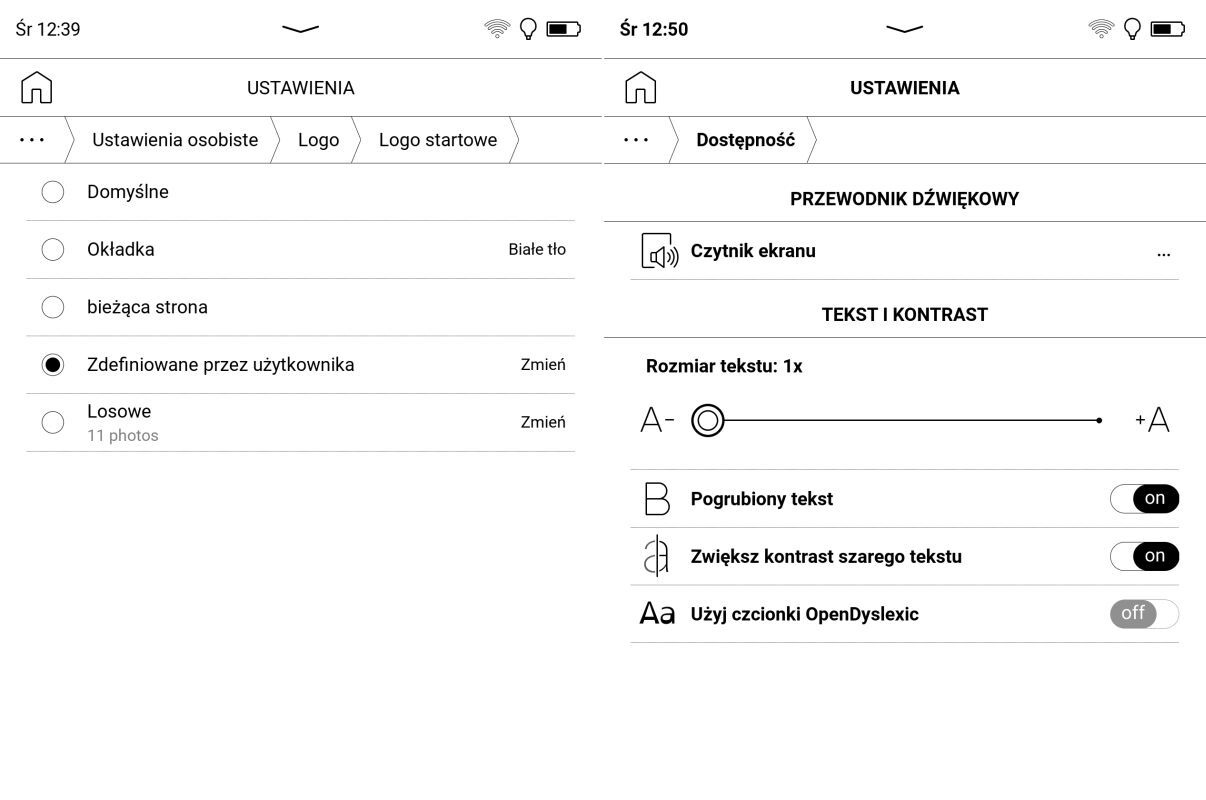Image resolution: width=1206 pixels, height=800 pixels.
Task: Choose the Losowe radio option
Action: [53, 422]
